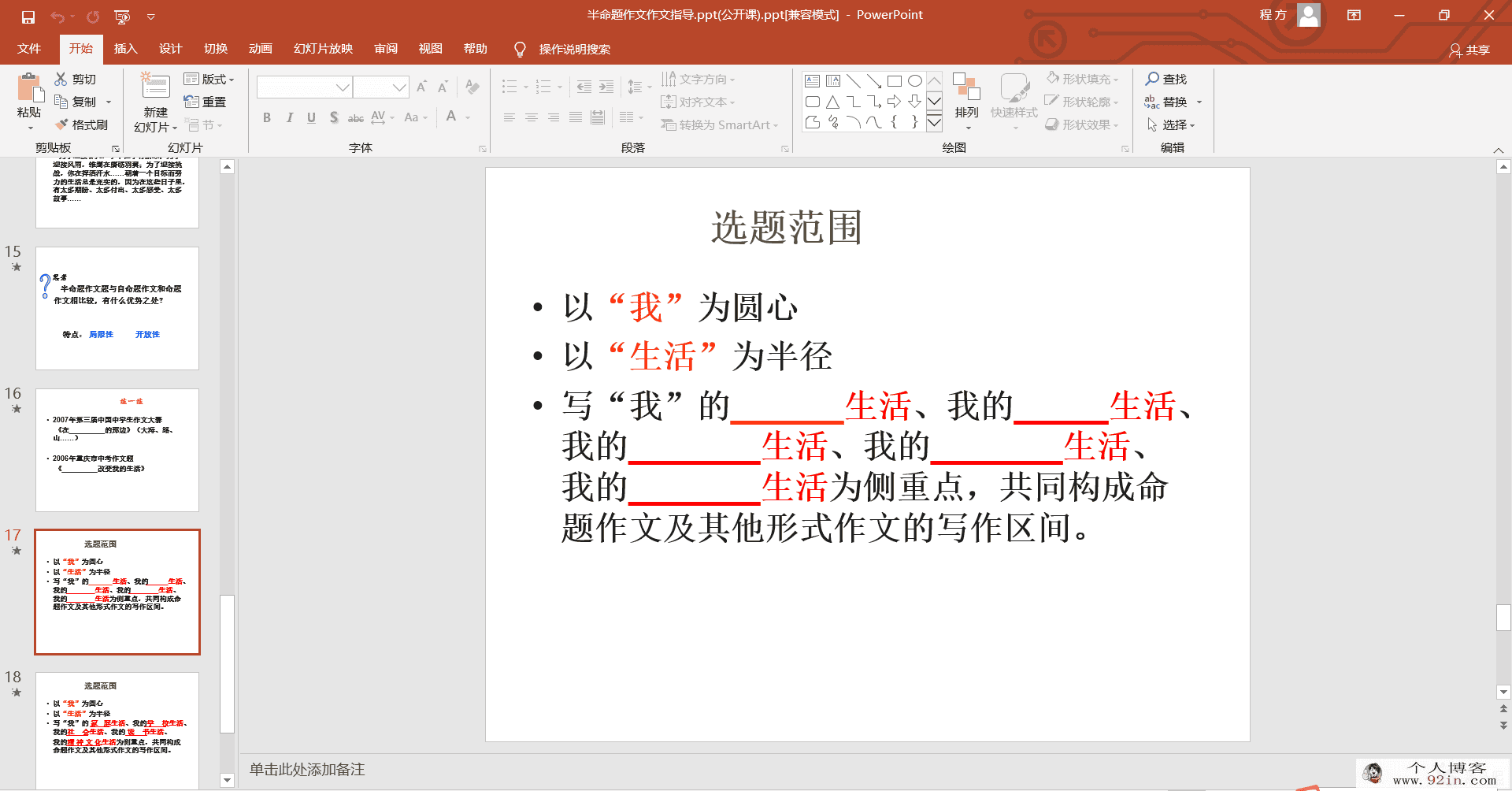Viewport: 1512px width, 791px height.
Task: Select the Oval shape in gallery
Action: [915, 80]
